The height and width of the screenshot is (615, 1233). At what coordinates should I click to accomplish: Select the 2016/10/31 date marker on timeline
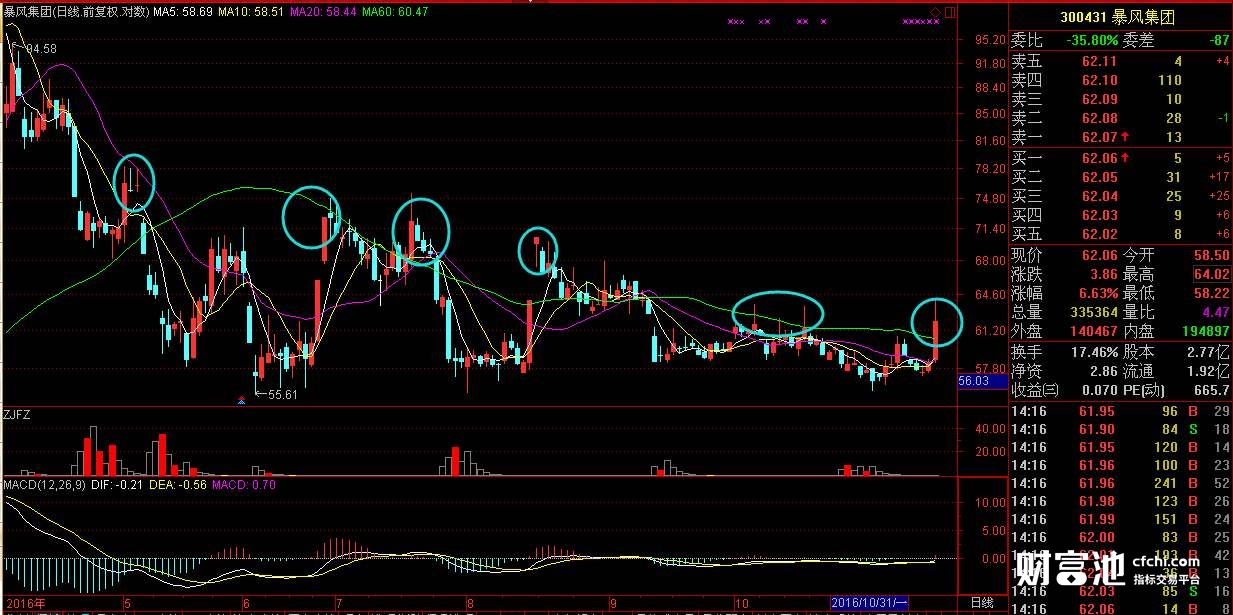pos(870,603)
